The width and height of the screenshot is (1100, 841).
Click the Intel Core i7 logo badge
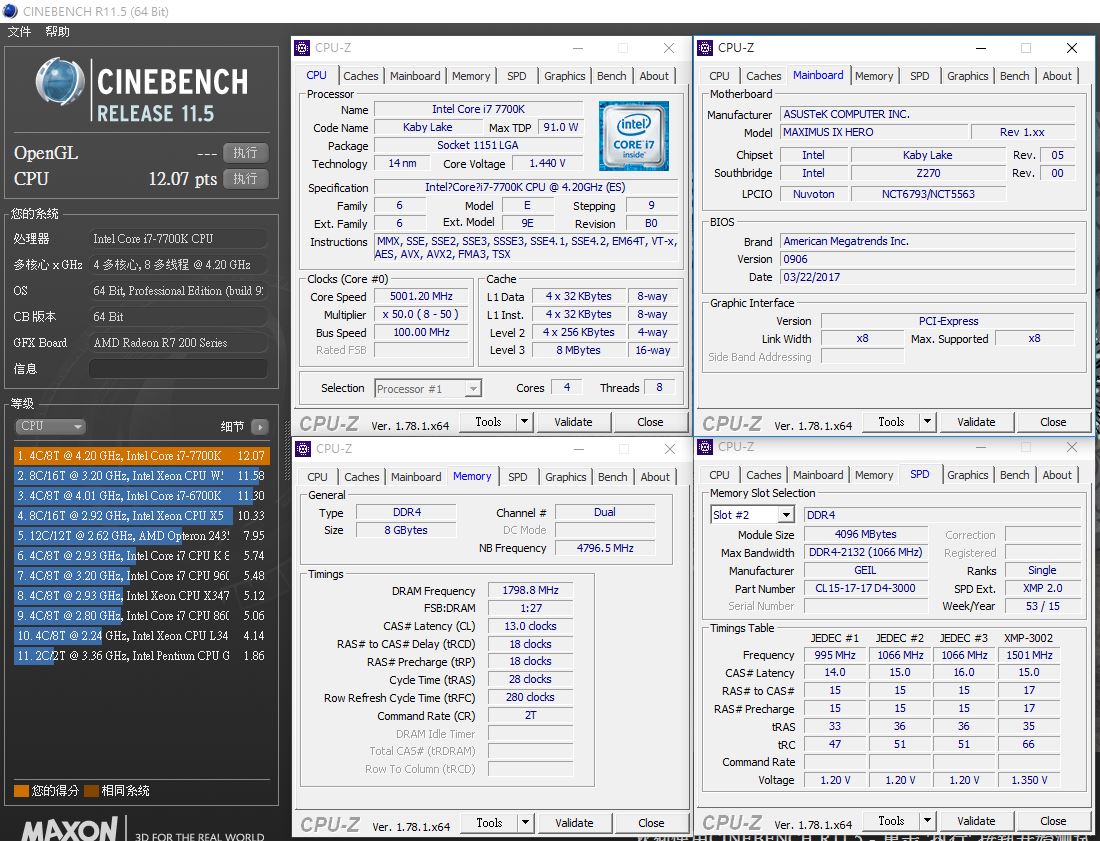point(633,136)
